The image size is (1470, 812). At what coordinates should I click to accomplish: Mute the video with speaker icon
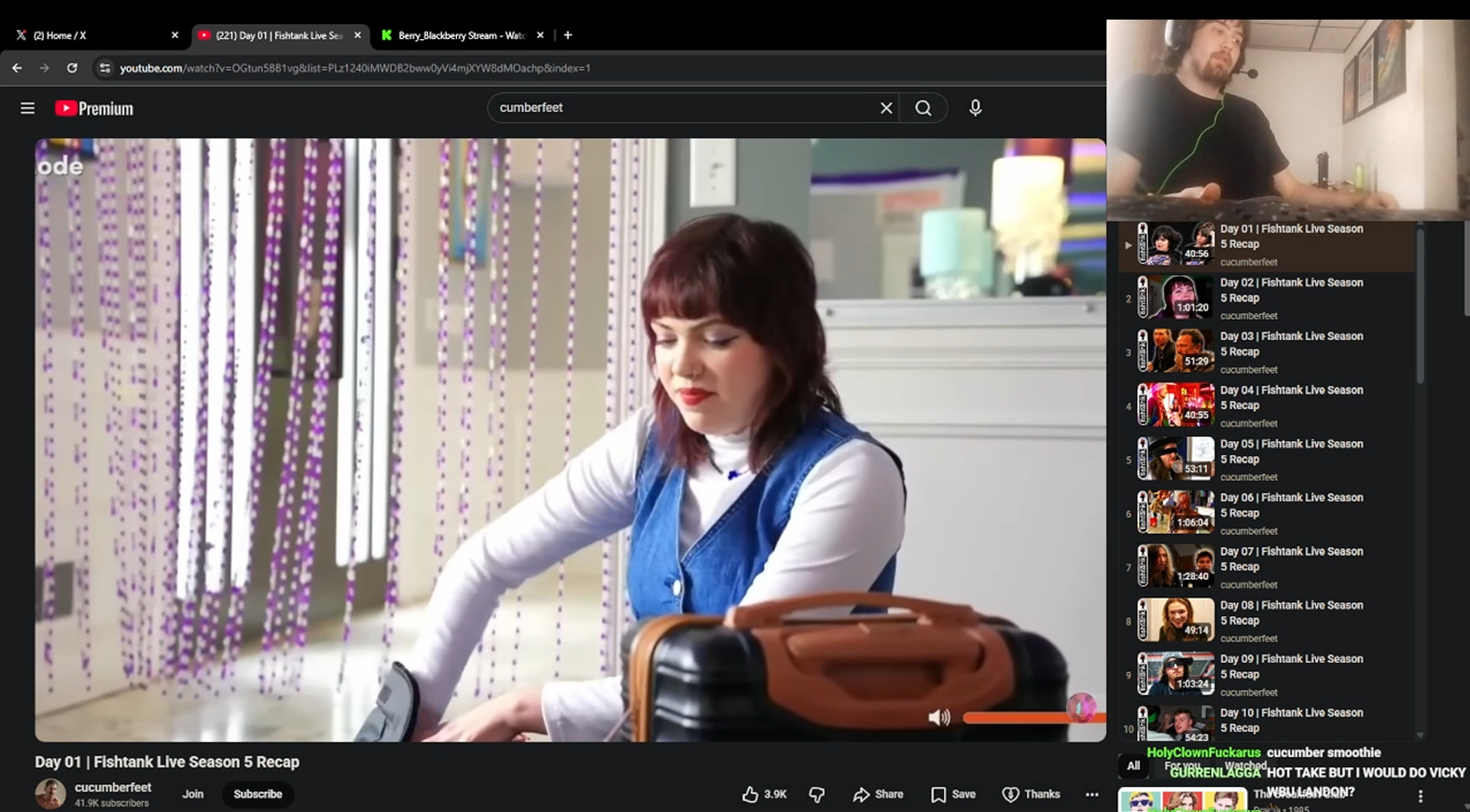pyautogui.click(x=939, y=717)
